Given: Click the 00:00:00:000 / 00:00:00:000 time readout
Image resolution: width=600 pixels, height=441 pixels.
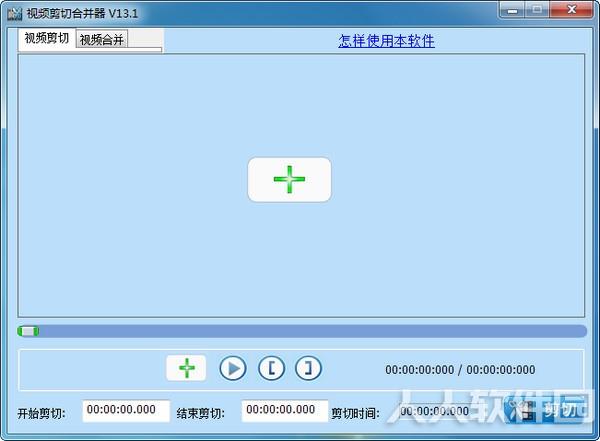Looking at the screenshot, I should pyautogui.click(x=460, y=370).
